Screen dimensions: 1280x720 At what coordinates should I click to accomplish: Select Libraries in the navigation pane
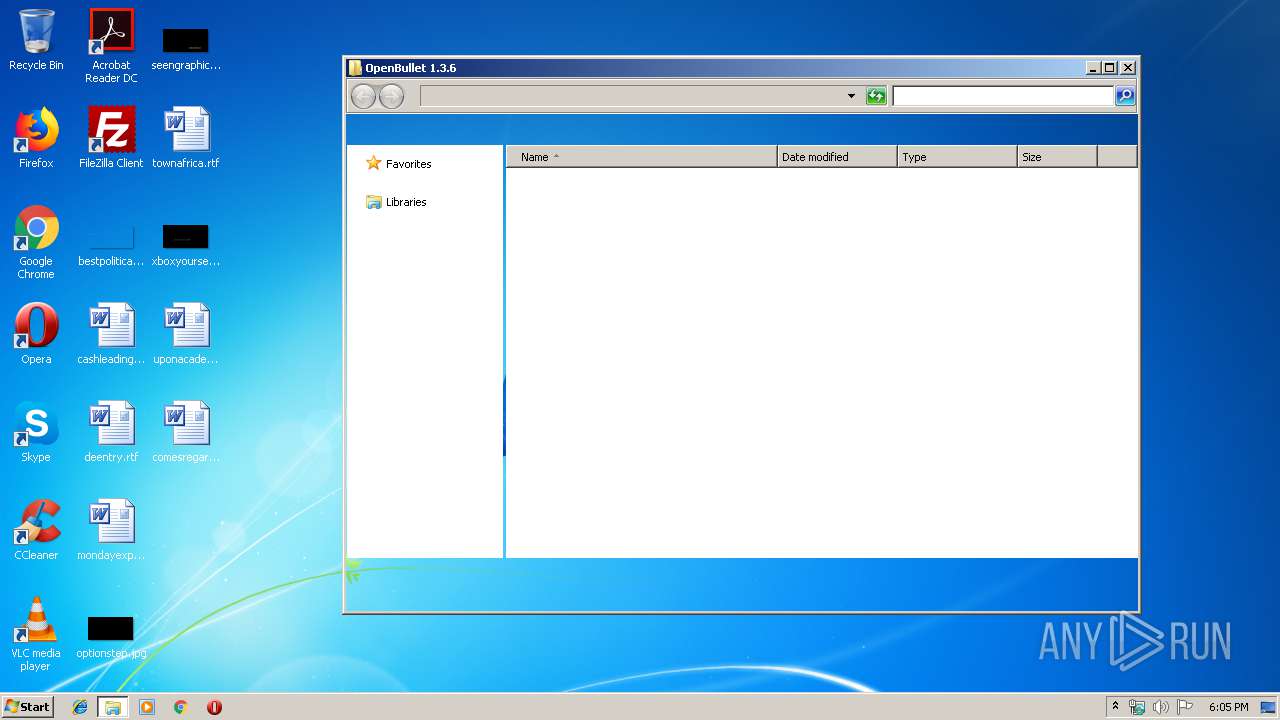(396, 202)
